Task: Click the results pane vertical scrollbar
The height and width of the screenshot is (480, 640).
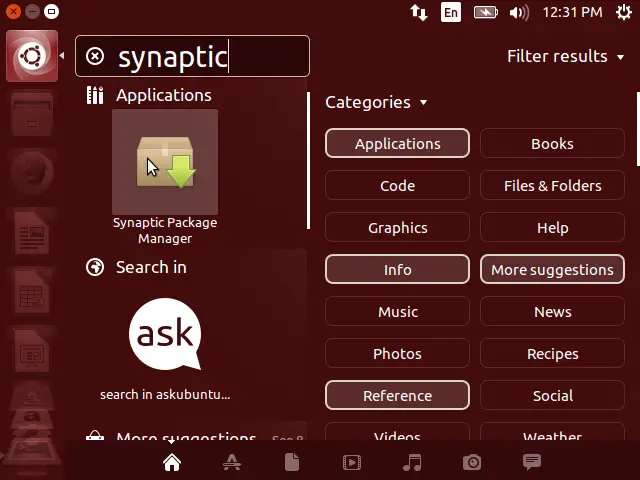Action: tap(309, 160)
